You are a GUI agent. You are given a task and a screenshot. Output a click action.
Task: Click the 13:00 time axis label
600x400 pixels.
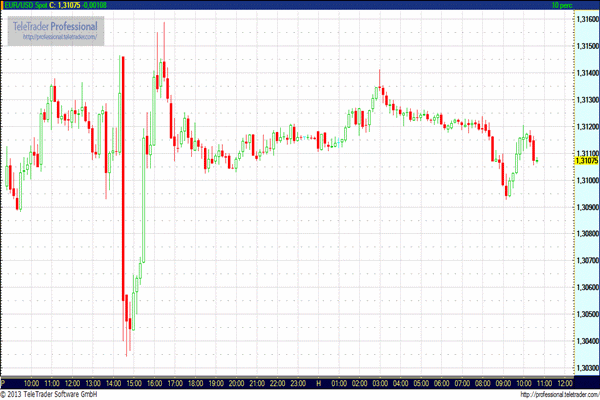click(93, 383)
